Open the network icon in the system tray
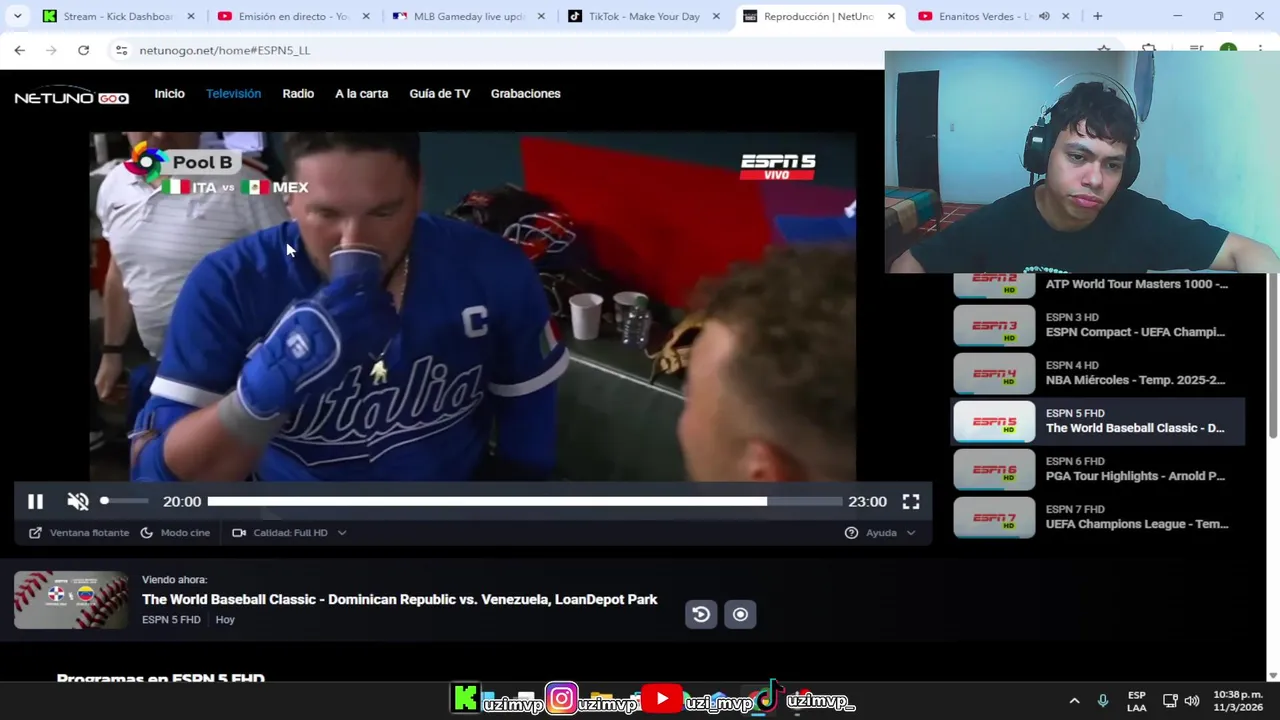Screen dimensions: 1280x720 coord(1170,701)
